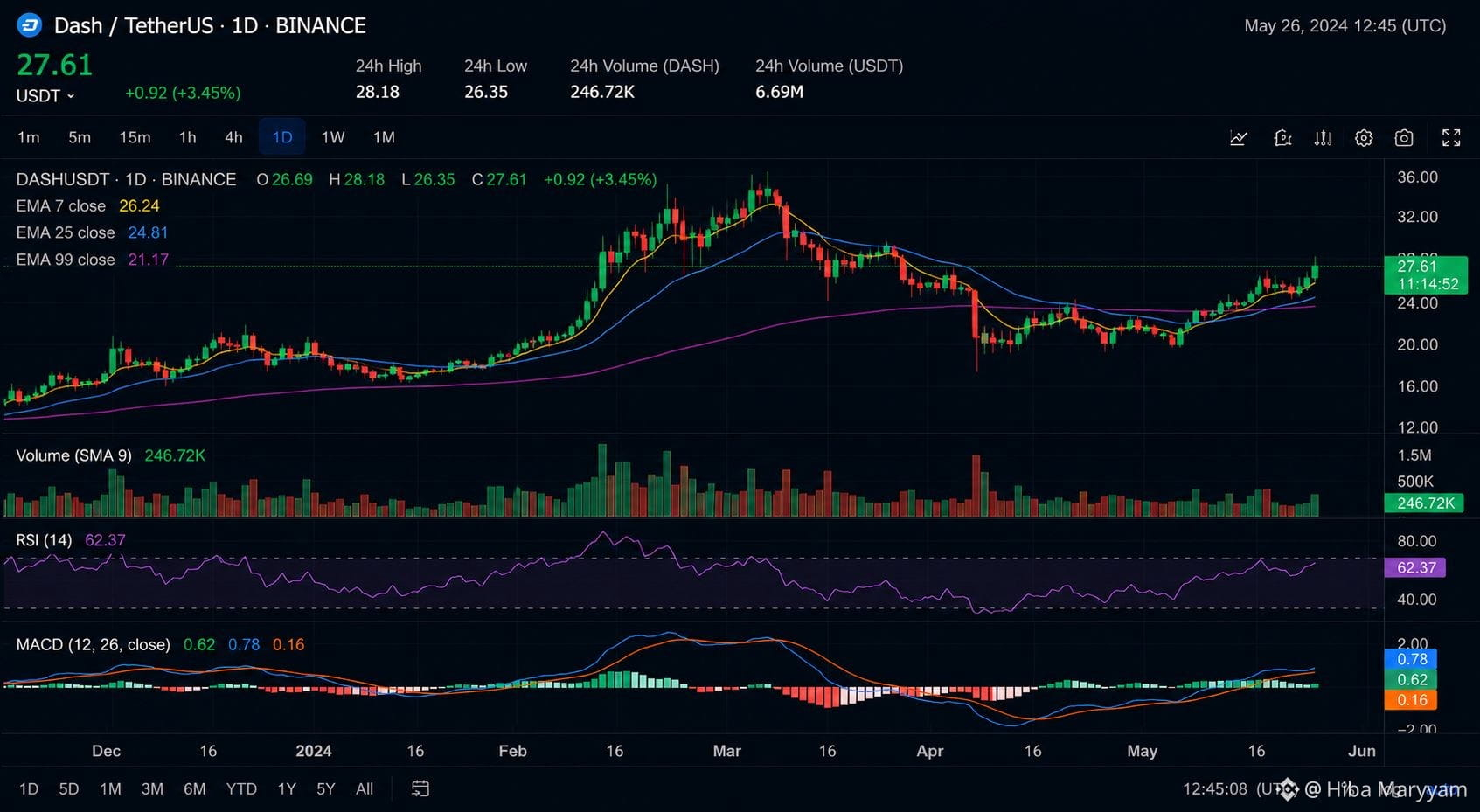Click the 36.00 price scale label
The height and width of the screenshot is (812, 1480).
point(1417,177)
